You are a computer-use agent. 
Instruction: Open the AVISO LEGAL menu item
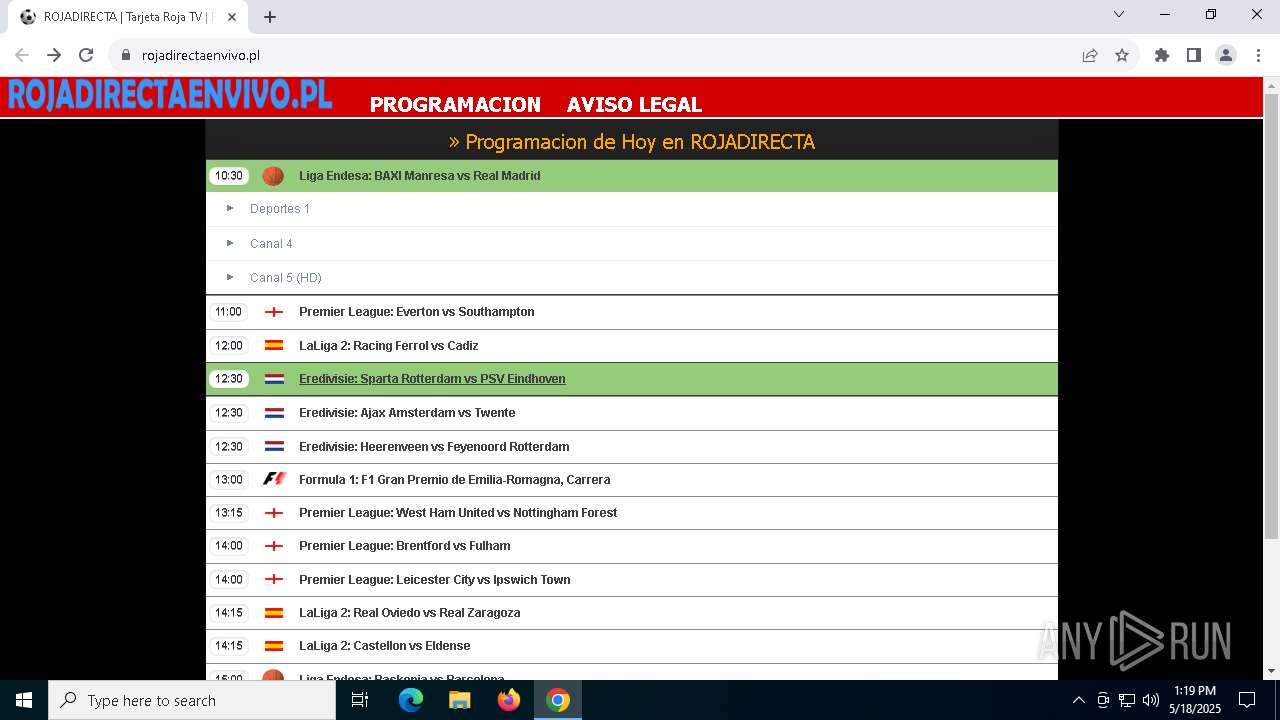(x=634, y=104)
